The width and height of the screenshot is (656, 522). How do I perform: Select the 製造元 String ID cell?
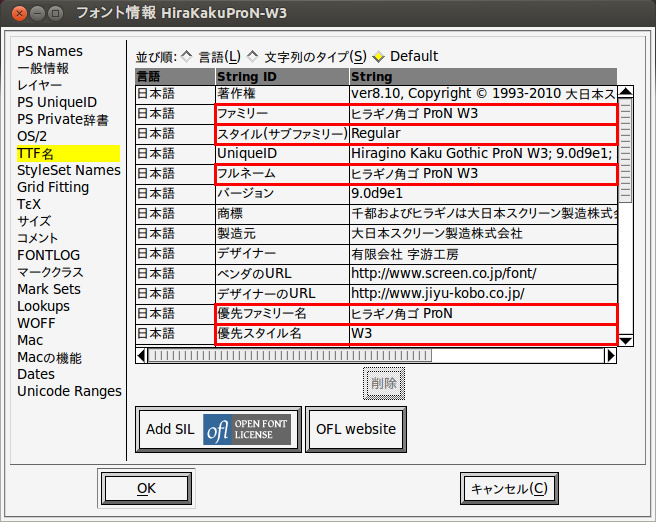tap(282, 233)
